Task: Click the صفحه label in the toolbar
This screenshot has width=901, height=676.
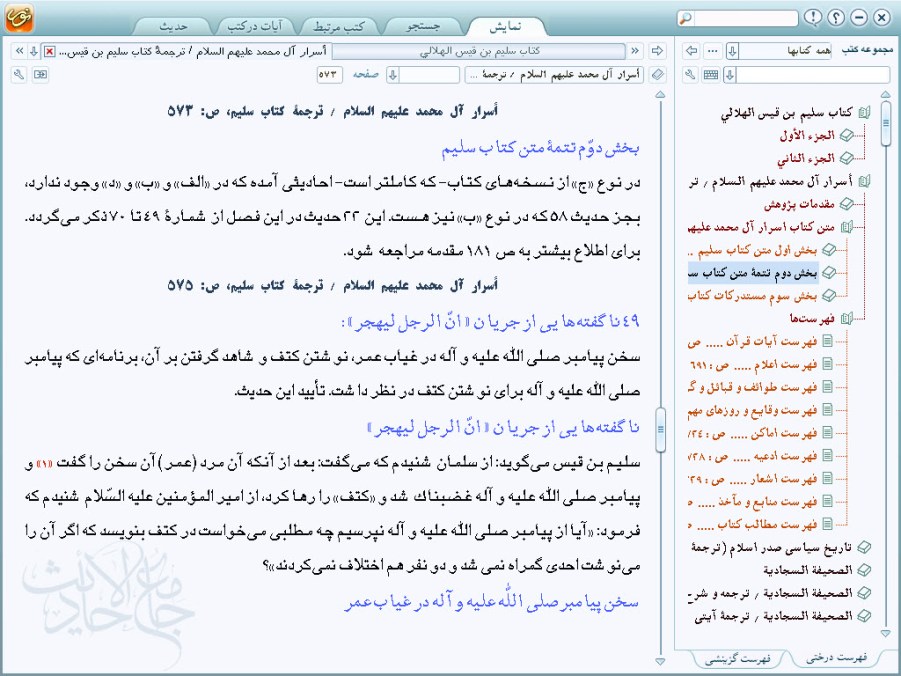Action: coord(365,75)
